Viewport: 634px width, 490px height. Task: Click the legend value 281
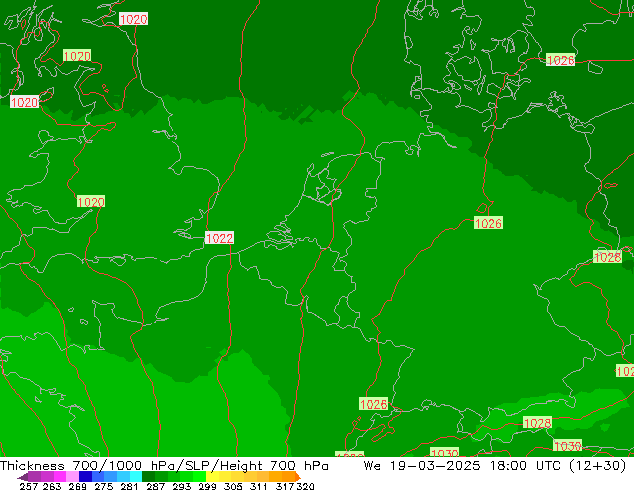[x=129, y=486]
